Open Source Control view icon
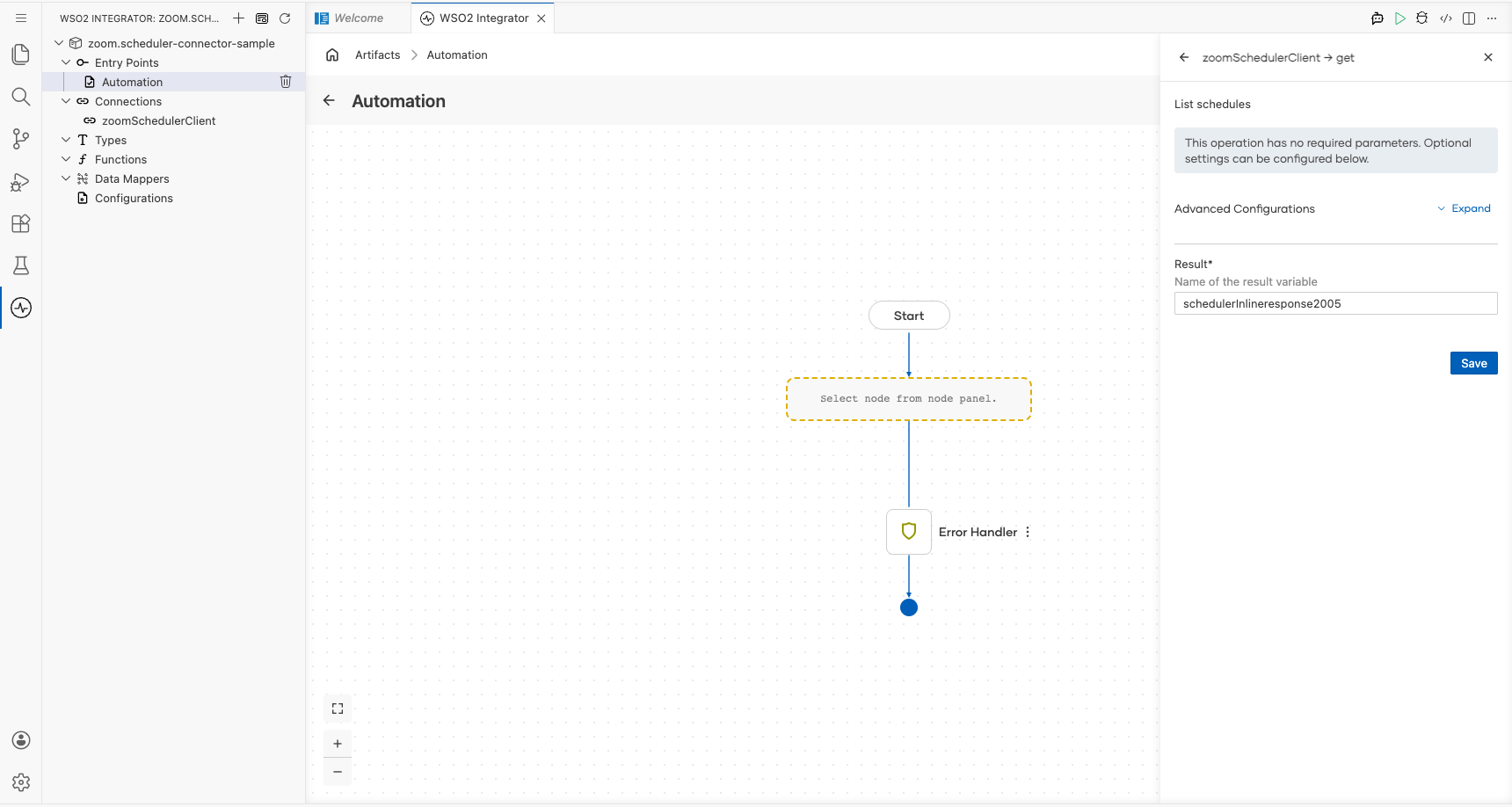The image size is (1512, 807). tap(21, 139)
